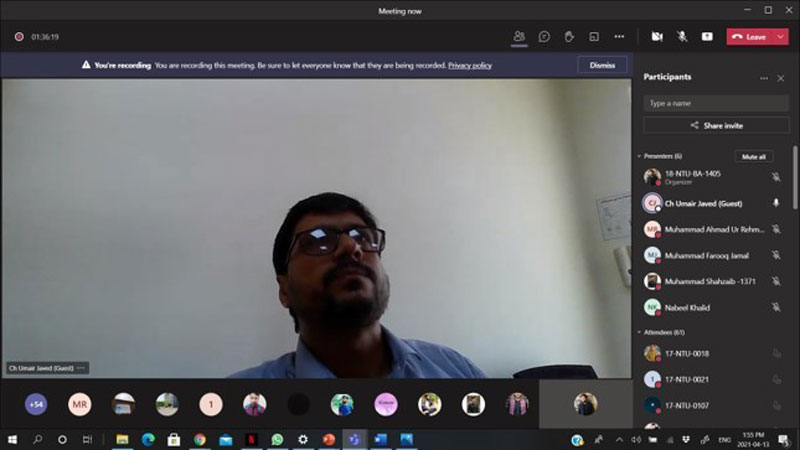Close the Participants panel
The height and width of the screenshot is (450, 800).
click(781, 77)
